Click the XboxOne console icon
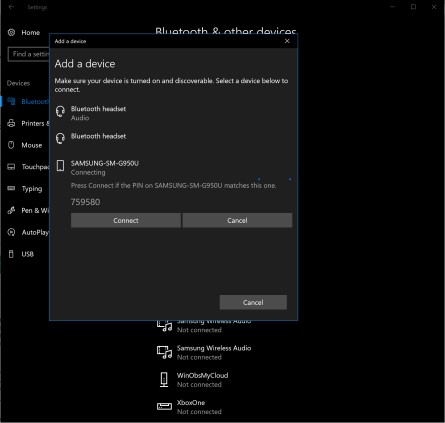Viewport: 445px width, 423px height. tap(164, 406)
